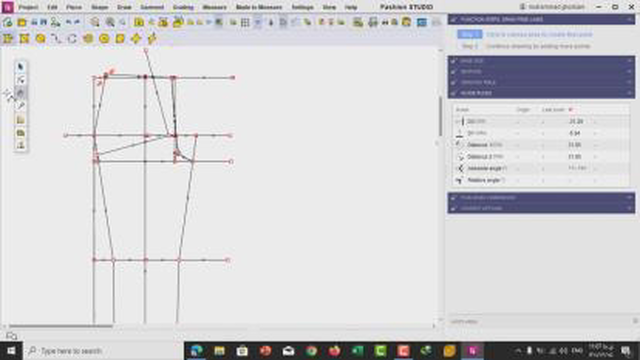Open the Shape menu
Screen dimensions: 640x360
[x=100, y=7]
